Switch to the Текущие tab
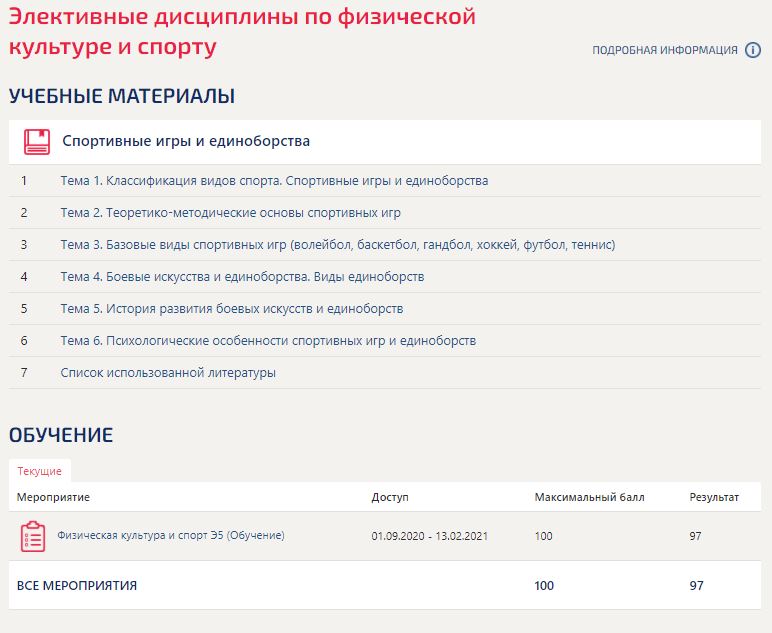The height and width of the screenshot is (633, 772). (40, 471)
